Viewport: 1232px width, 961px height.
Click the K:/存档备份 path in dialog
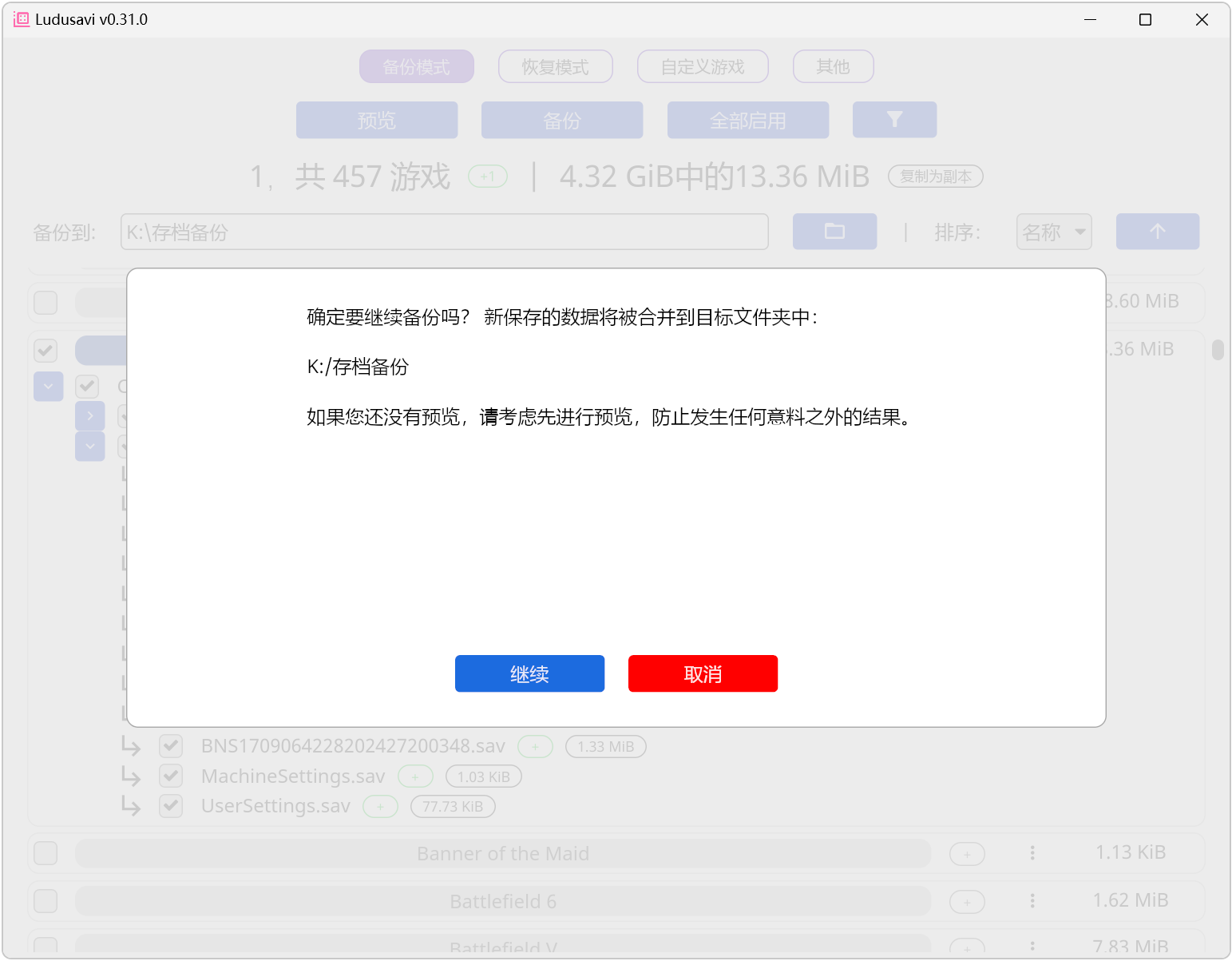pyautogui.click(x=358, y=367)
